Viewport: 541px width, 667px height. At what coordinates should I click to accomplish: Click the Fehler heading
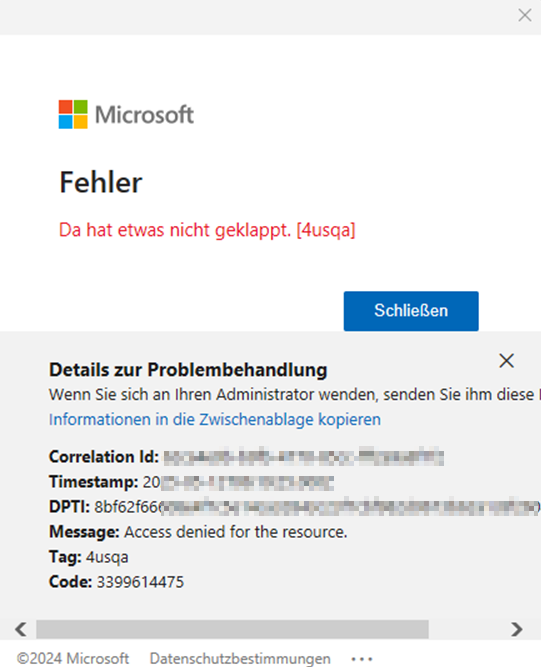[100, 183]
